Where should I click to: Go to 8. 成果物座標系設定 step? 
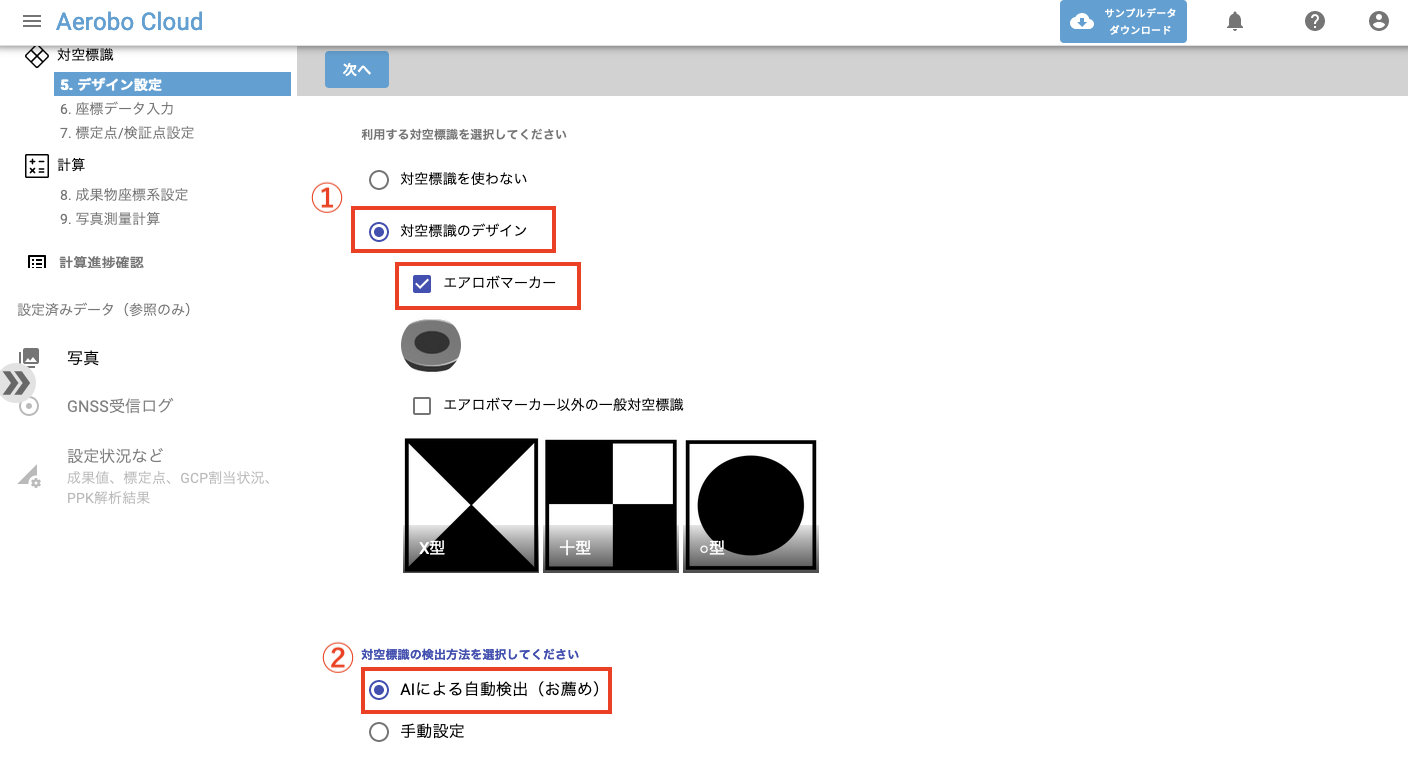124,194
